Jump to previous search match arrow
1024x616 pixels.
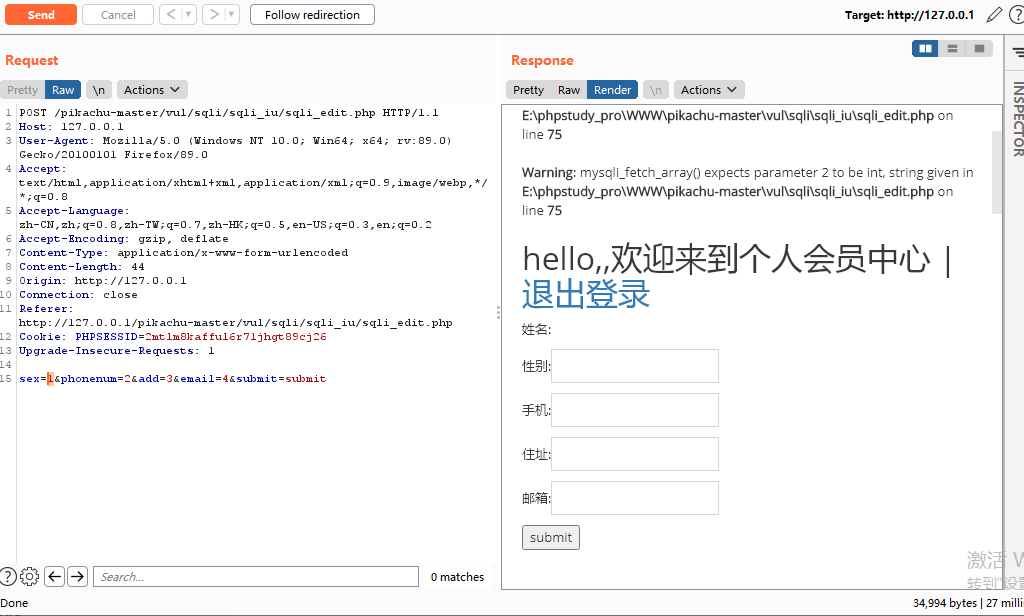55,576
